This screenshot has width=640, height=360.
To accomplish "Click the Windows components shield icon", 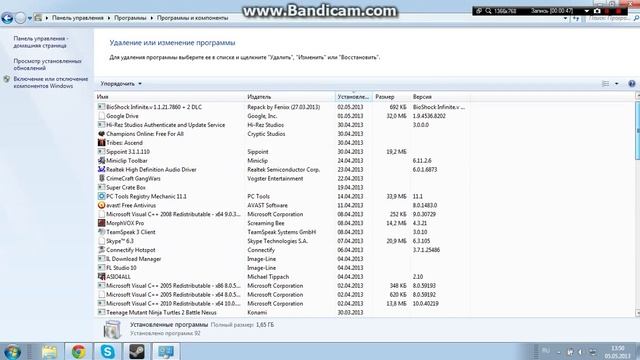I will (7, 79).
